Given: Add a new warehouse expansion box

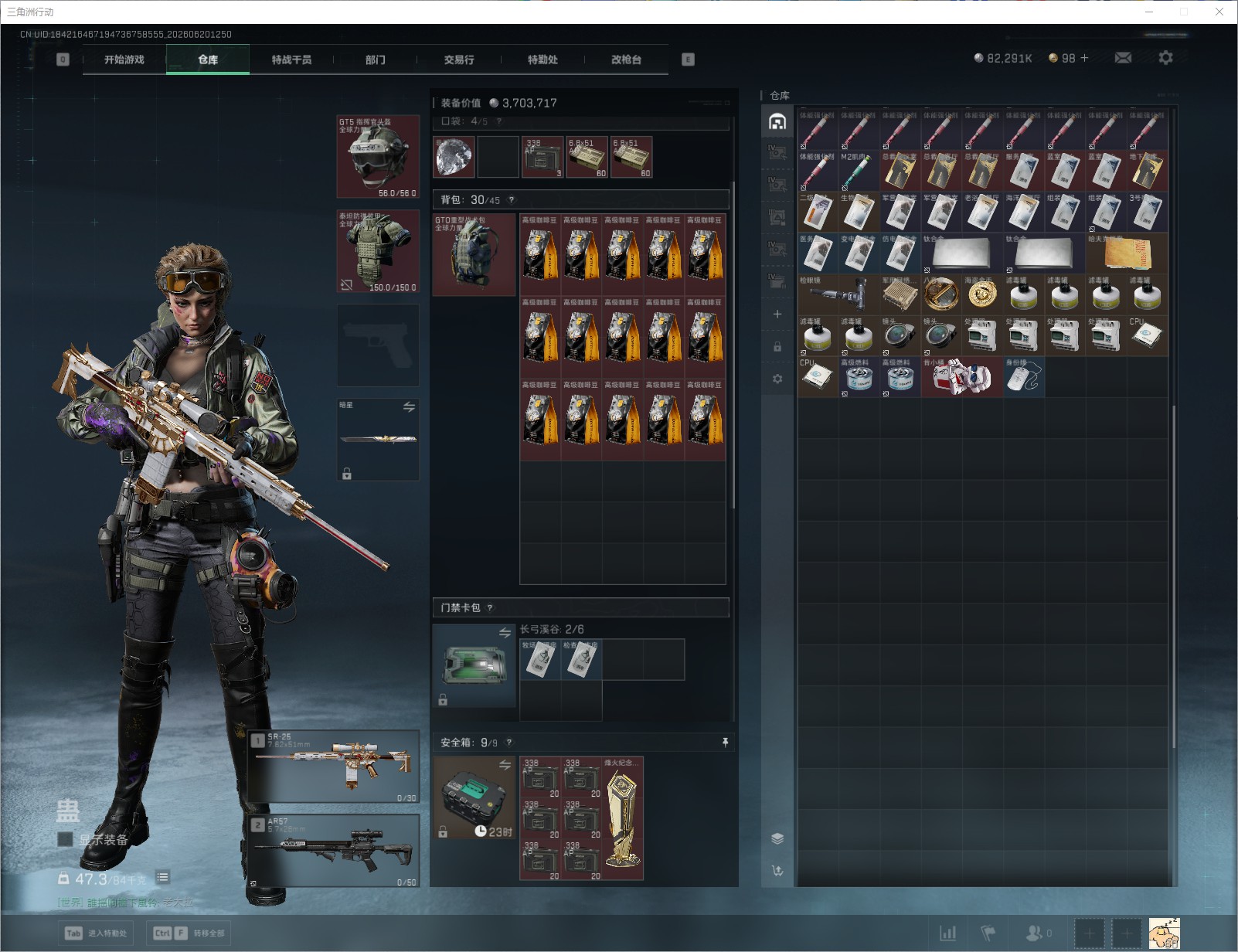Looking at the screenshot, I should pos(777,314).
